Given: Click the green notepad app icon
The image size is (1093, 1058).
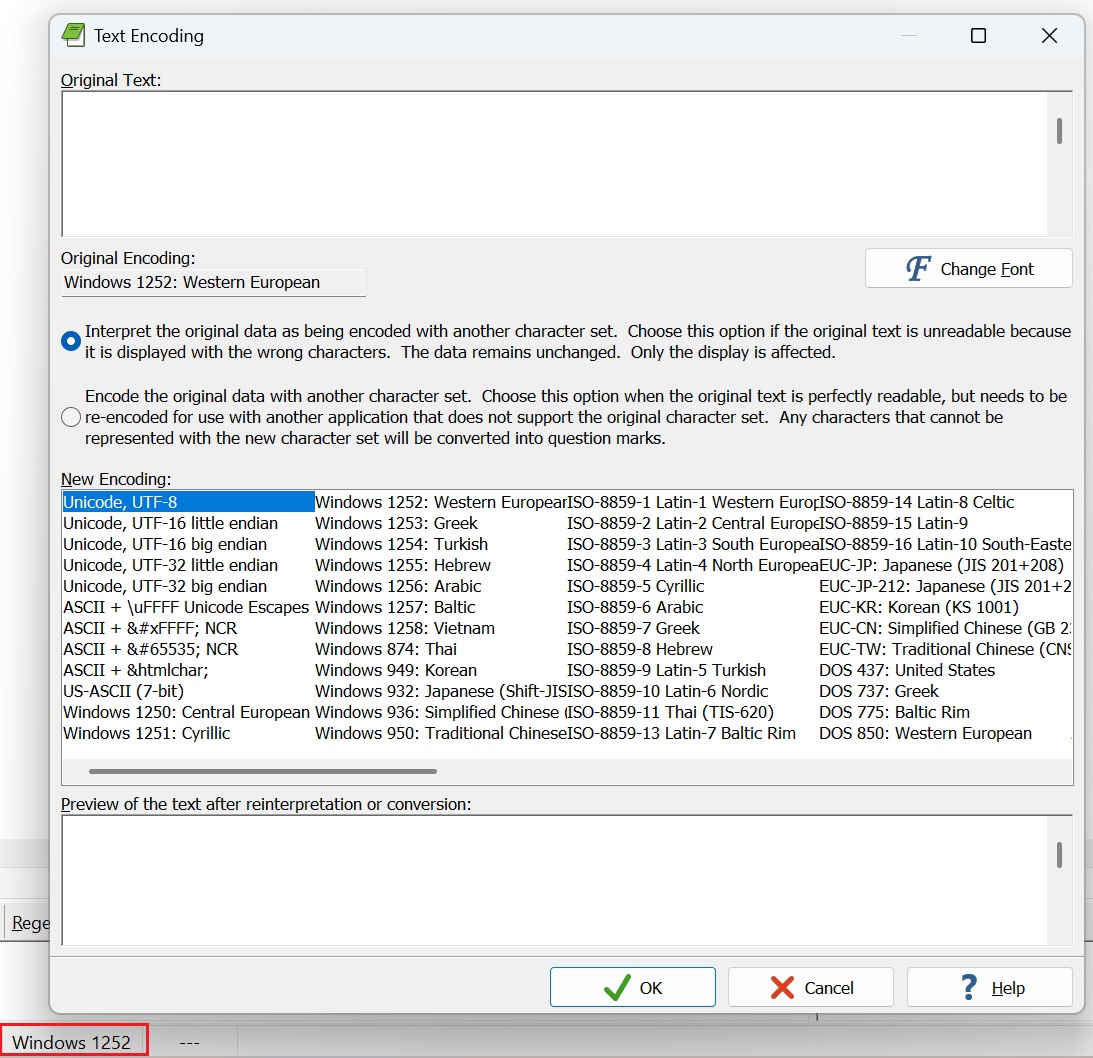Looking at the screenshot, I should 73,34.
